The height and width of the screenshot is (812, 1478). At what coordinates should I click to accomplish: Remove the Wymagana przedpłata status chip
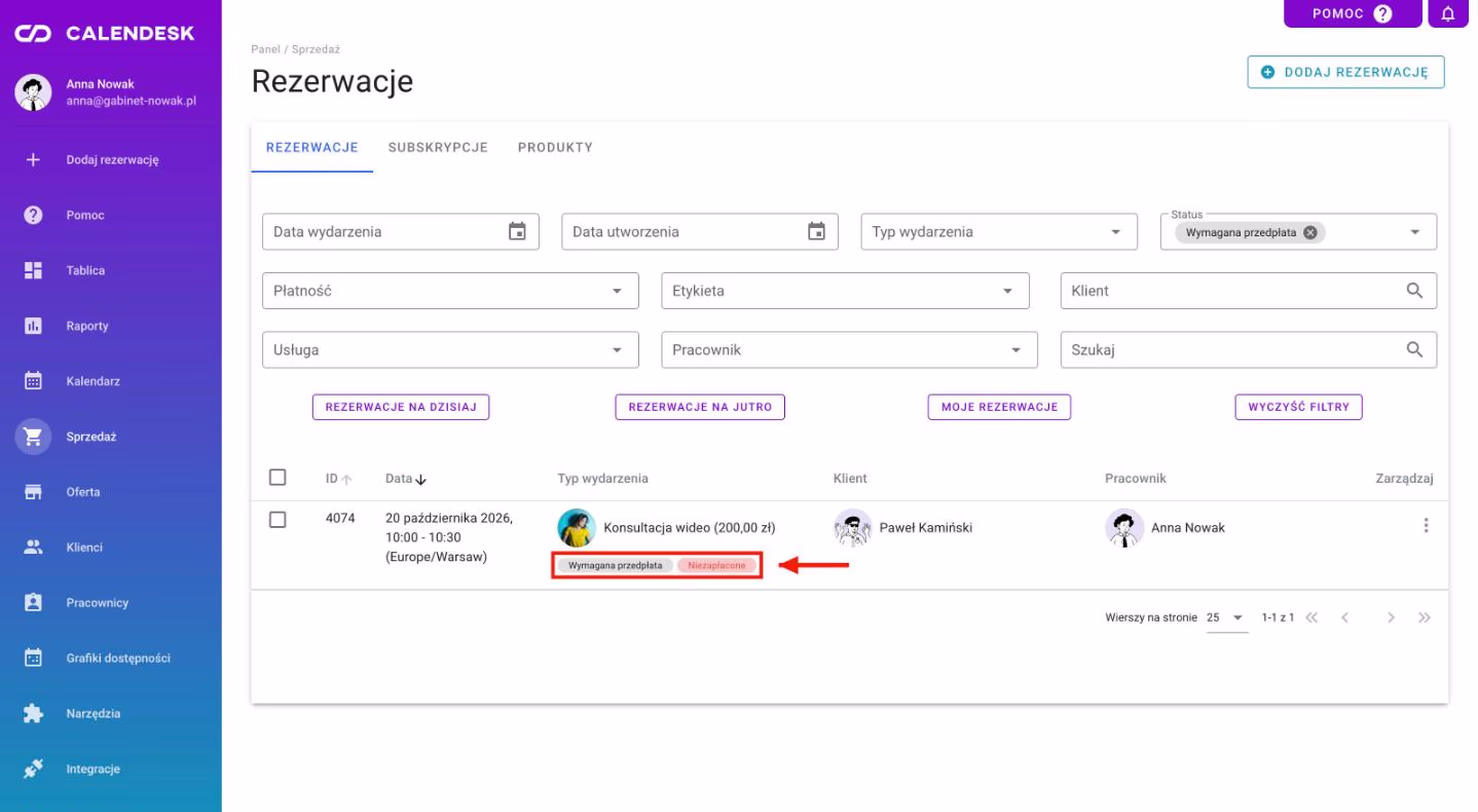click(x=1310, y=232)
